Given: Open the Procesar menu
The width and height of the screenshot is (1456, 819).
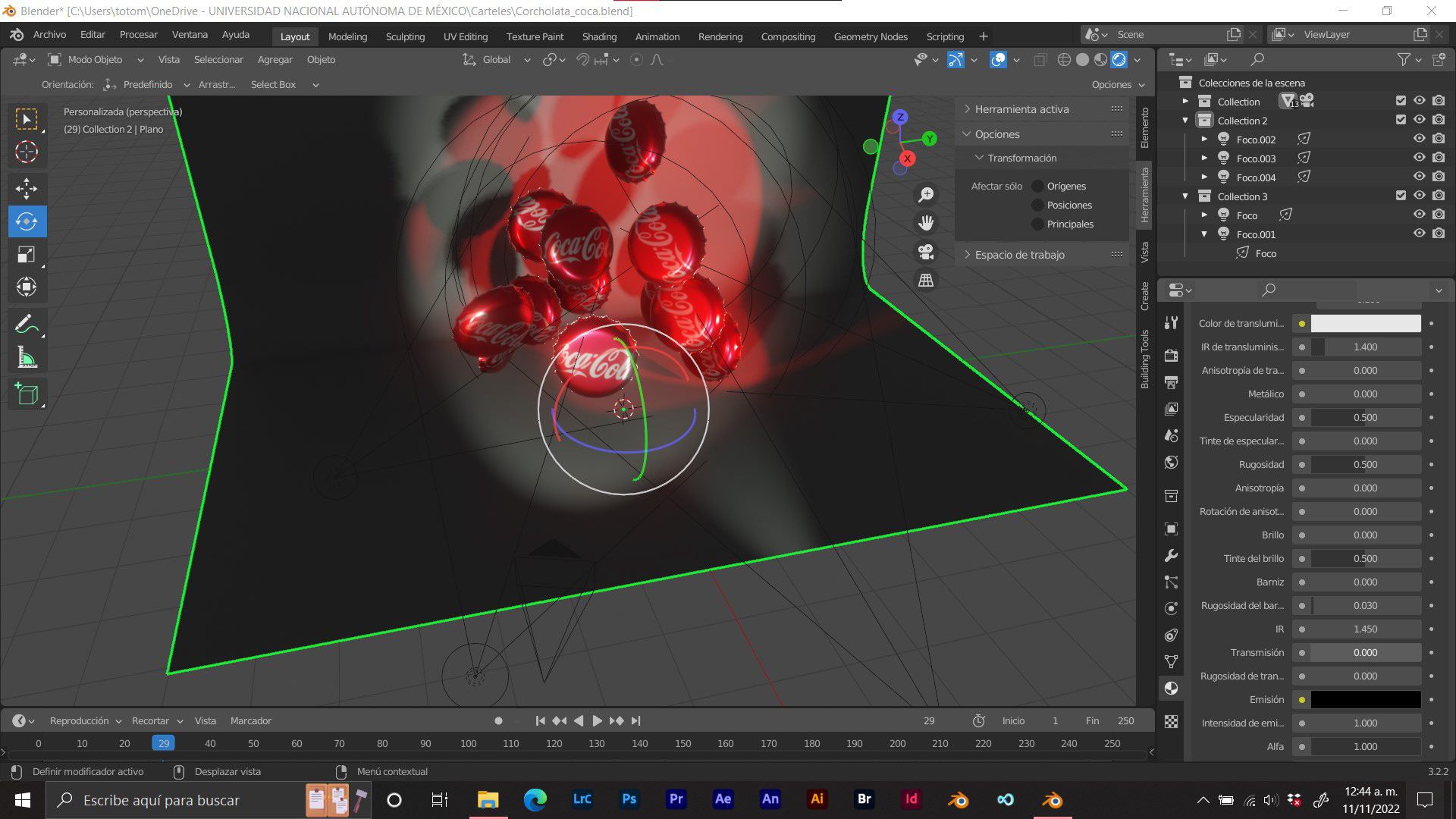Looking at the screenshot, I should (x=139, y=35).
